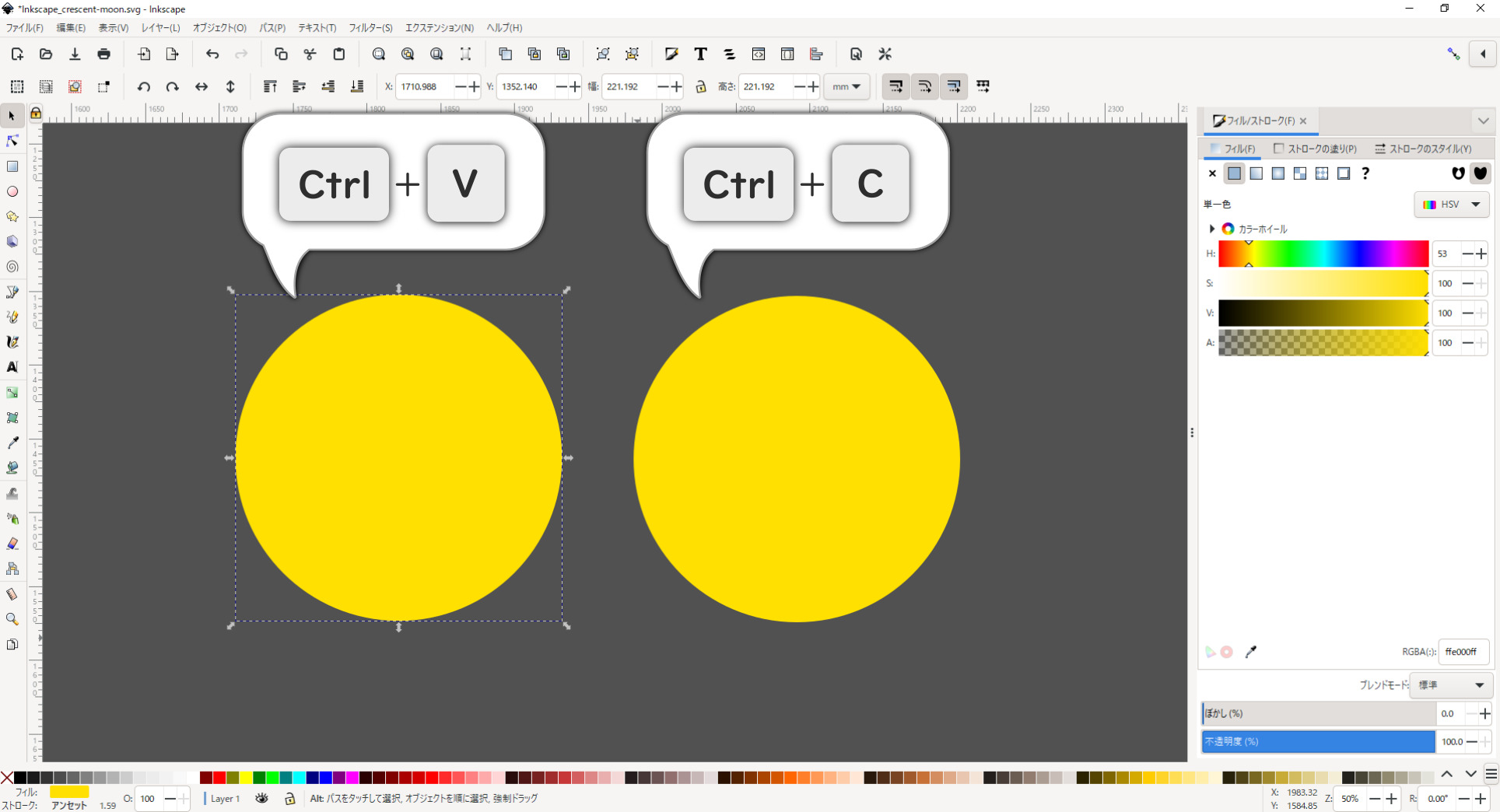1500x812 pixels.
Task: Flip selection horizontally
Action: pos(202,86)
